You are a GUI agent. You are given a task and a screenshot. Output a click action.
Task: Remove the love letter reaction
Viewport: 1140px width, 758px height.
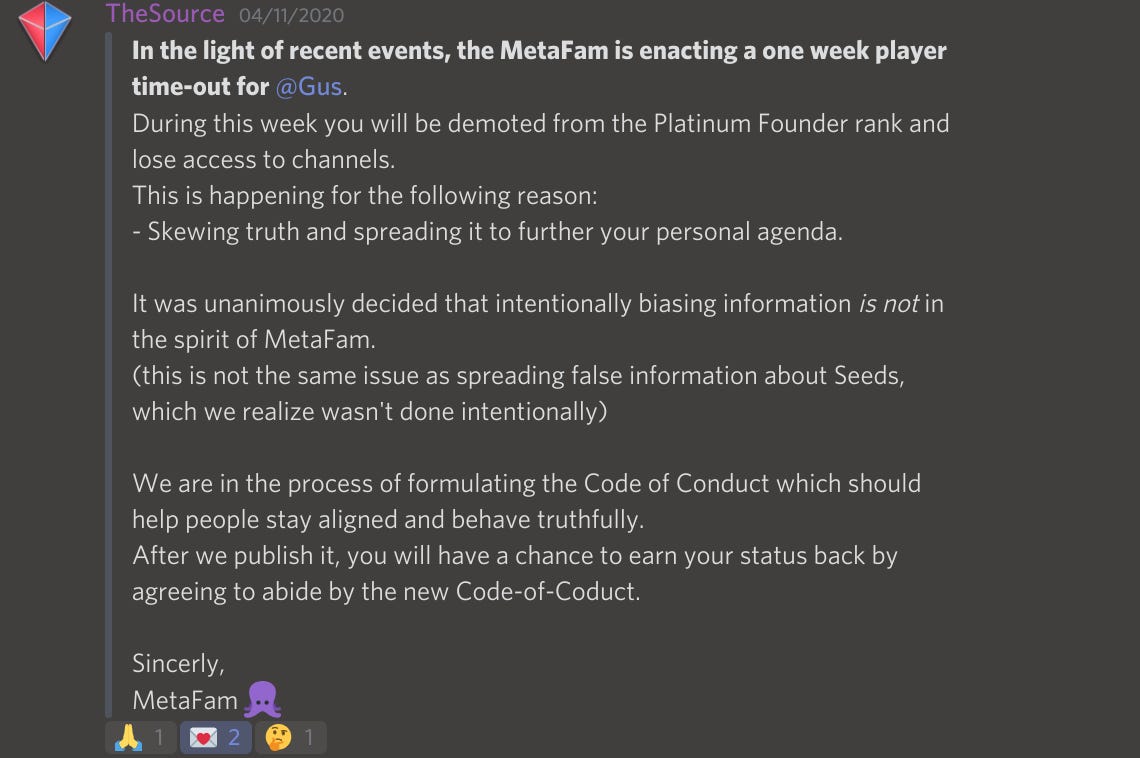(x=216, y=738)
